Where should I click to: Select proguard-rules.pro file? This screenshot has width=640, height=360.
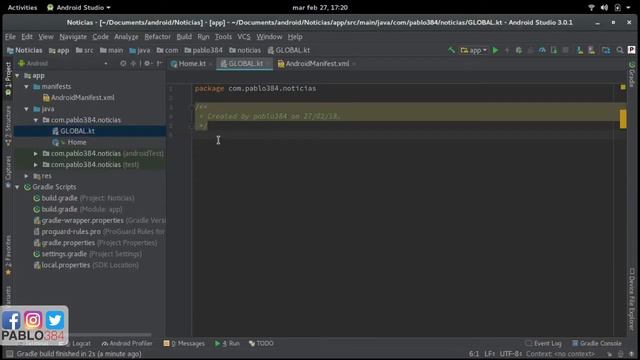(99, 231)
